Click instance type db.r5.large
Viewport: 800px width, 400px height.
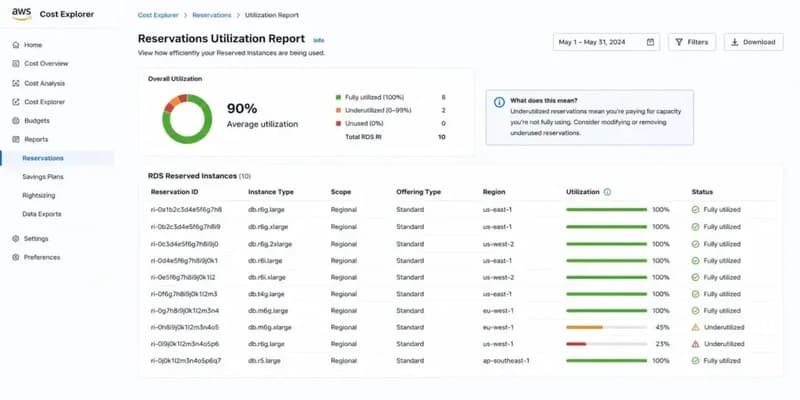tap(263, 361)
